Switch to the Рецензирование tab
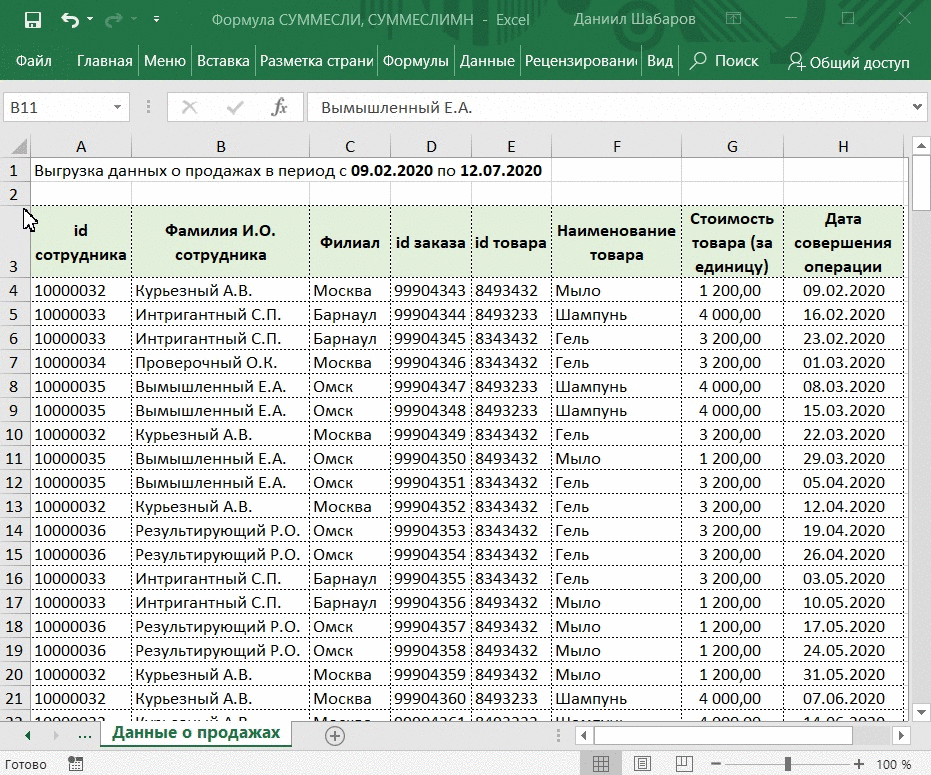This screenshot has width=931, height=775. (581, 61)
